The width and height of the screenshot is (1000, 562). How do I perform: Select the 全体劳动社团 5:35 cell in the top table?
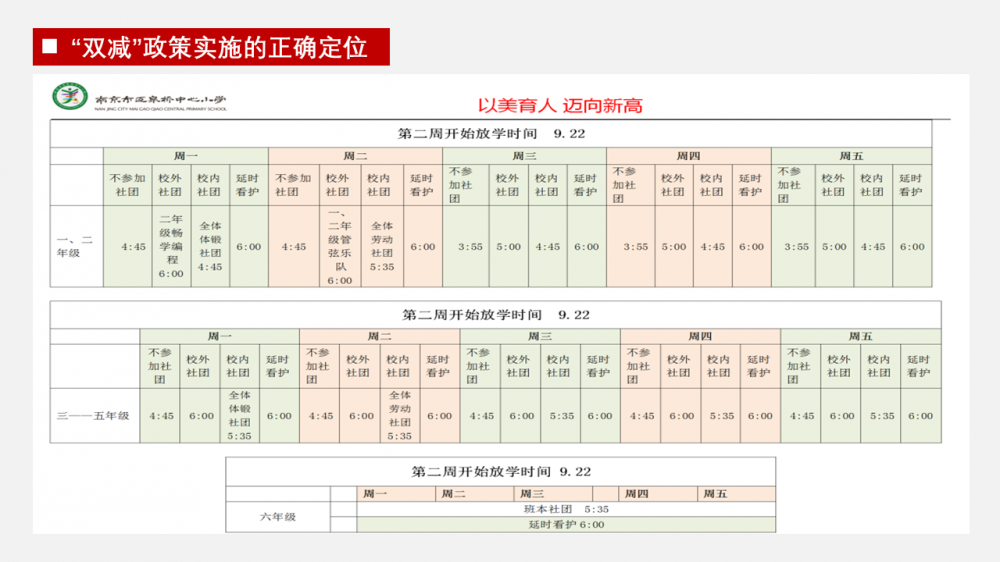[382, 246]
